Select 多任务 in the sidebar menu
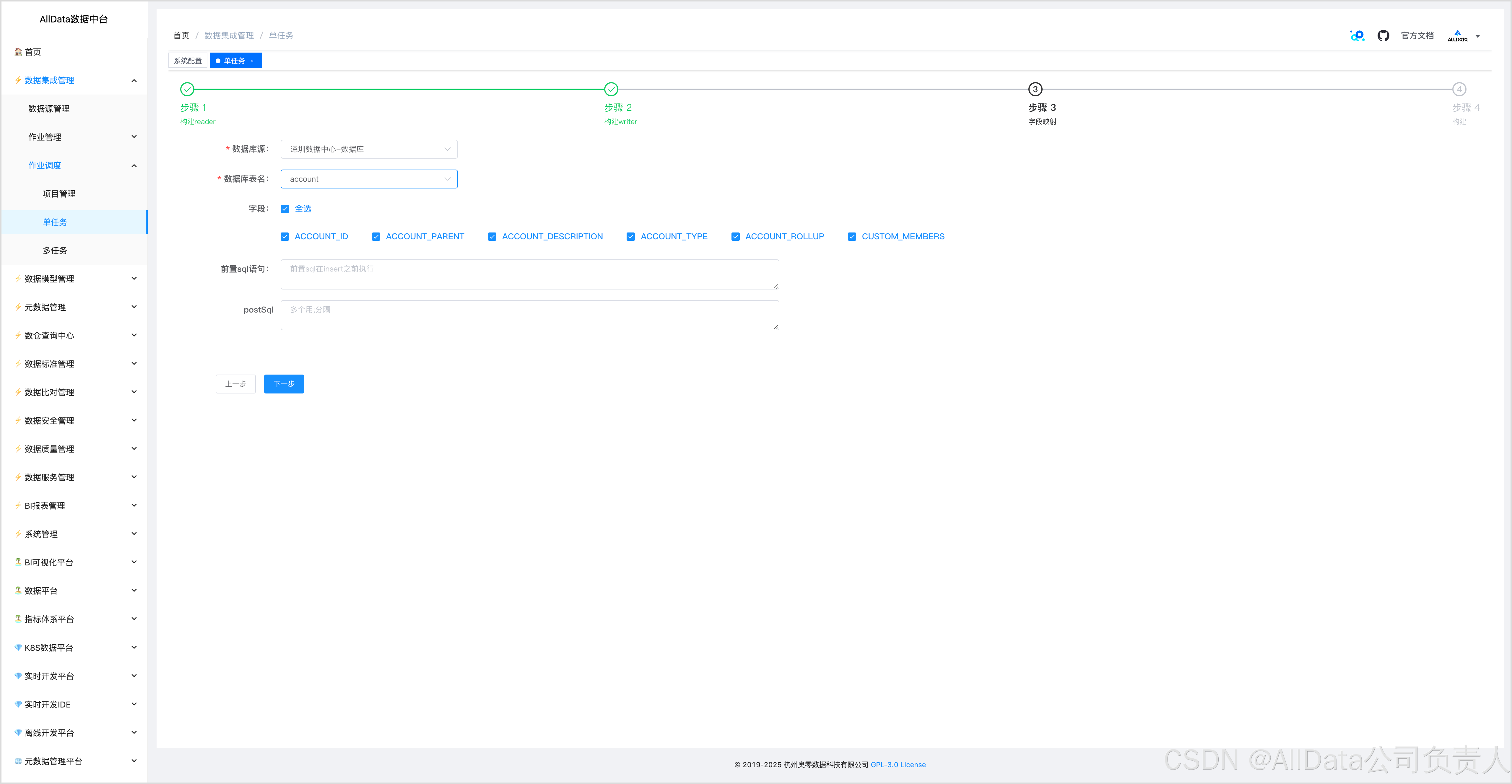The image size is (1512, 784). 55,251
